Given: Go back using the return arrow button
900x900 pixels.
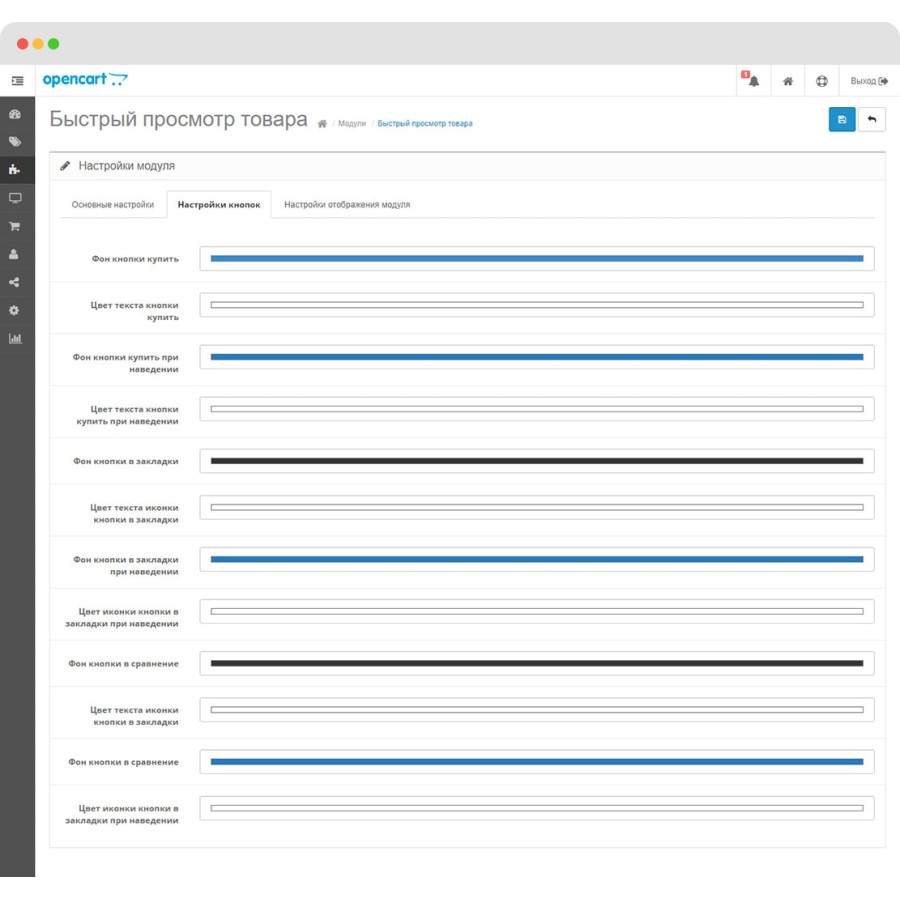Looking at the screenshot, I should click(871, 119).
